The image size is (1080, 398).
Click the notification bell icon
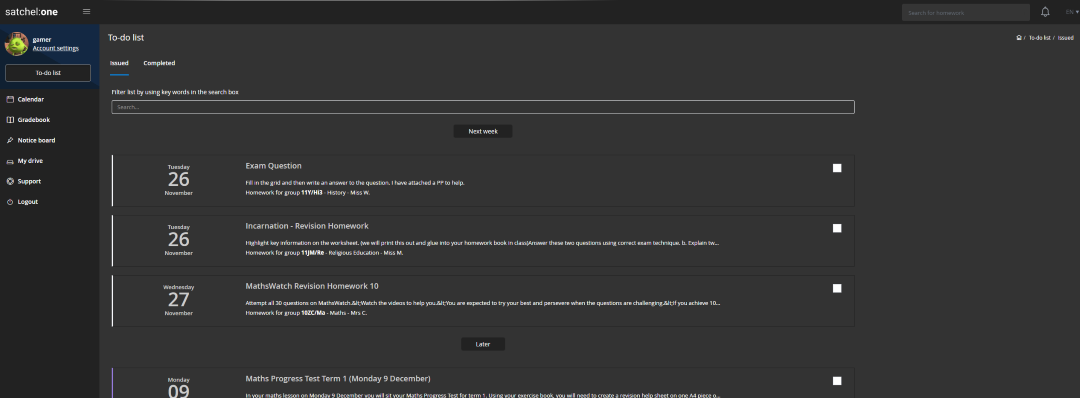click(x=1045, y=12)
